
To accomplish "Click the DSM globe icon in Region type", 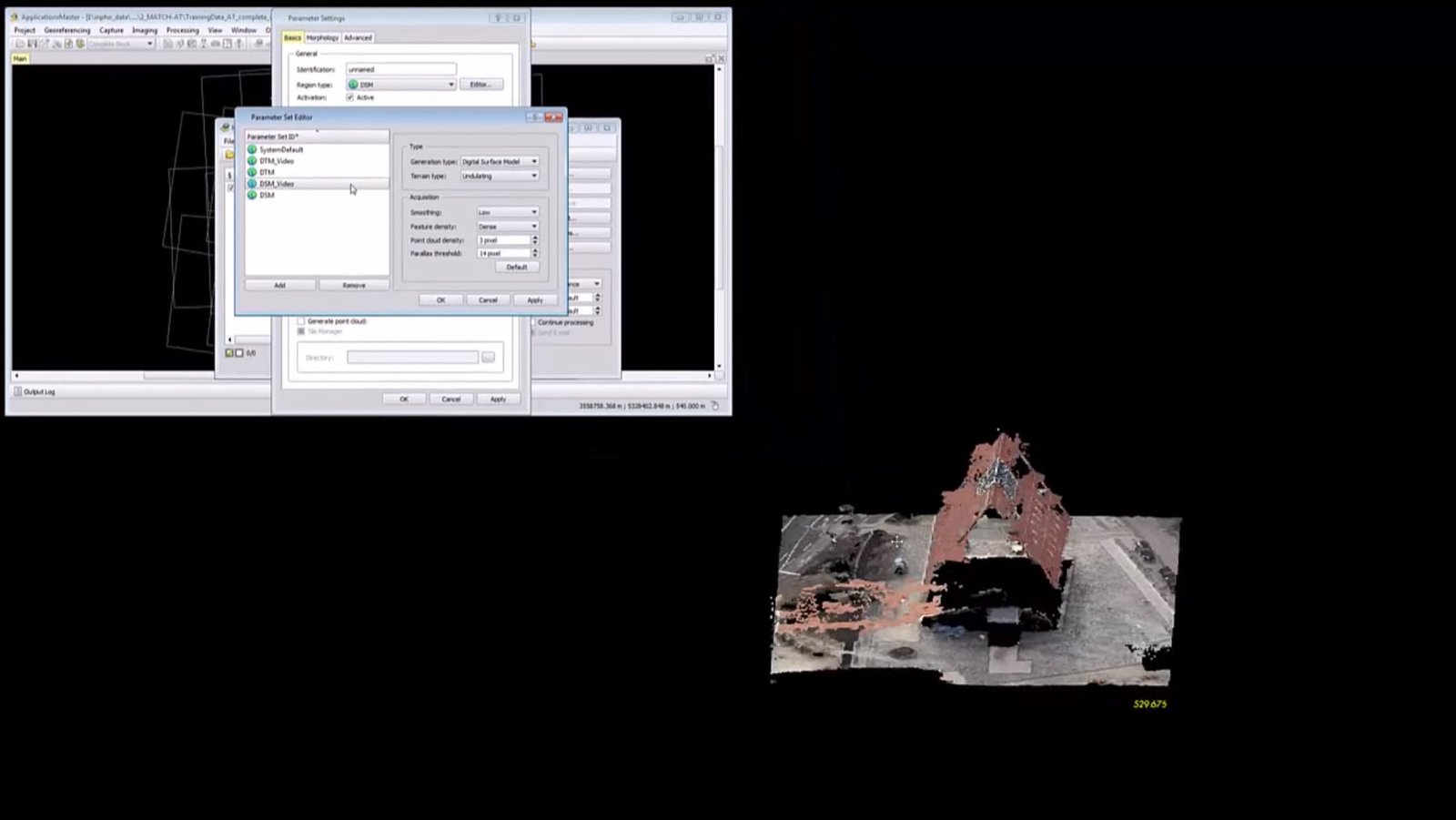I will coord(353,85).
